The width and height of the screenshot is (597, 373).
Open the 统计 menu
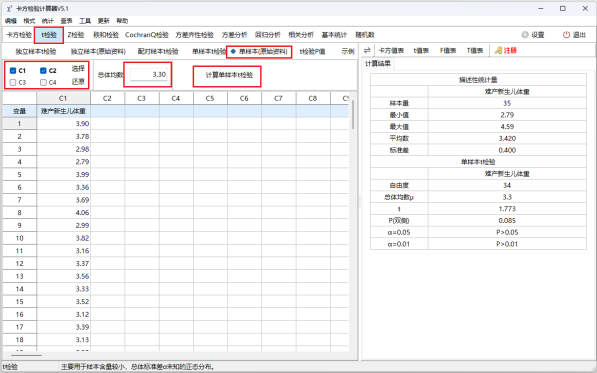click(48, 21)
